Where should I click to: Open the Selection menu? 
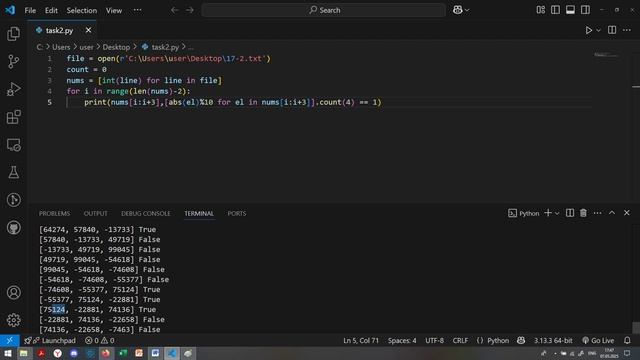(82, 10)
